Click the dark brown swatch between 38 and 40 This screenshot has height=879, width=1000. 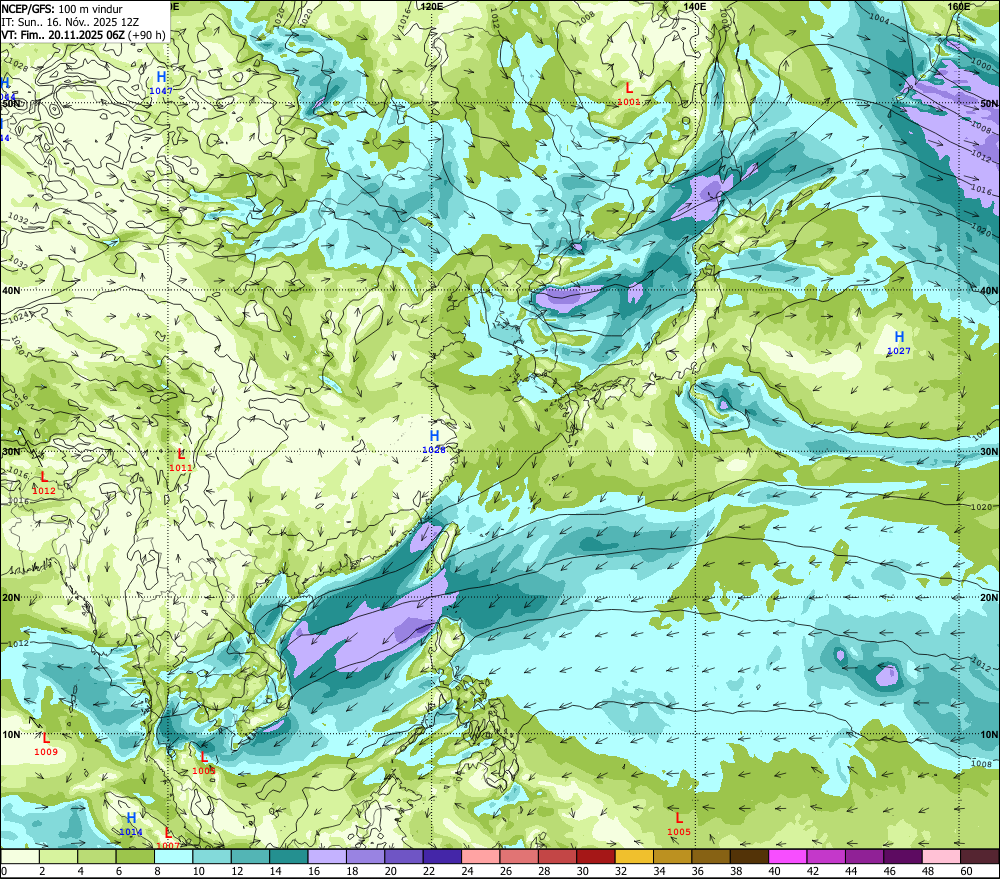749,856
